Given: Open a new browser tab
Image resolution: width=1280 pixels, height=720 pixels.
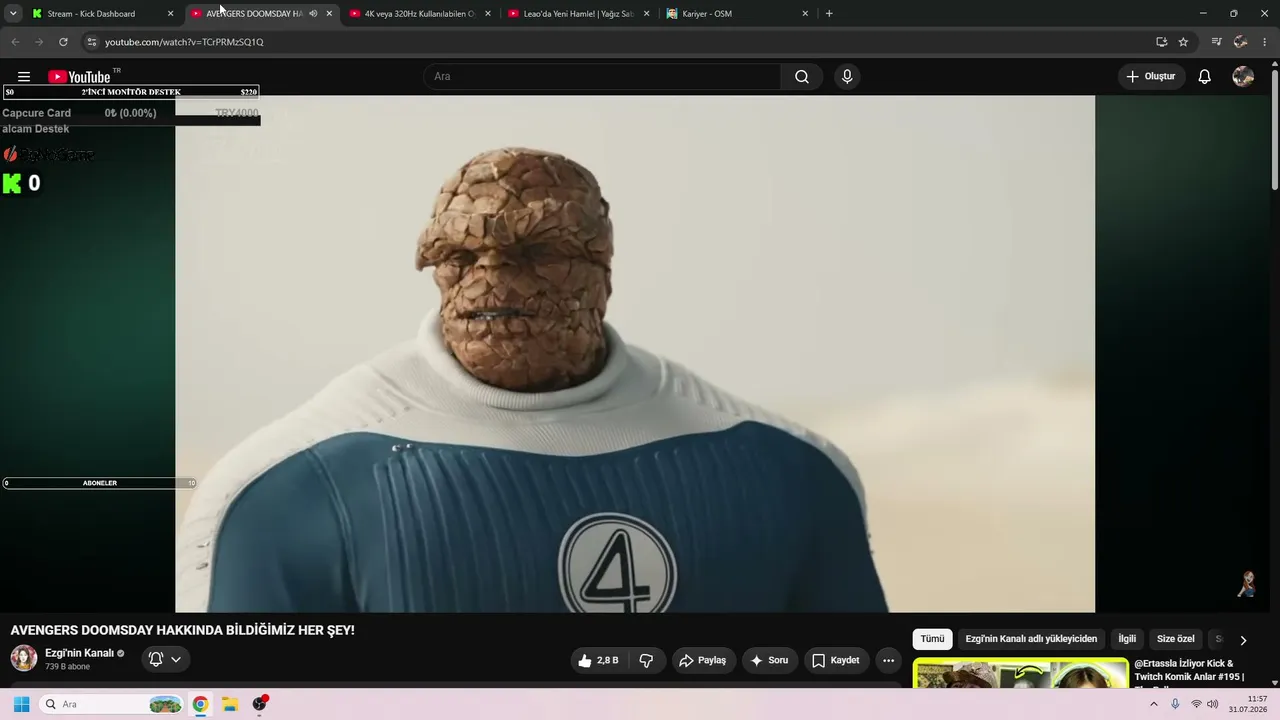Looking at the screenshot, I should pyautogui.click(x=829, y=14).
